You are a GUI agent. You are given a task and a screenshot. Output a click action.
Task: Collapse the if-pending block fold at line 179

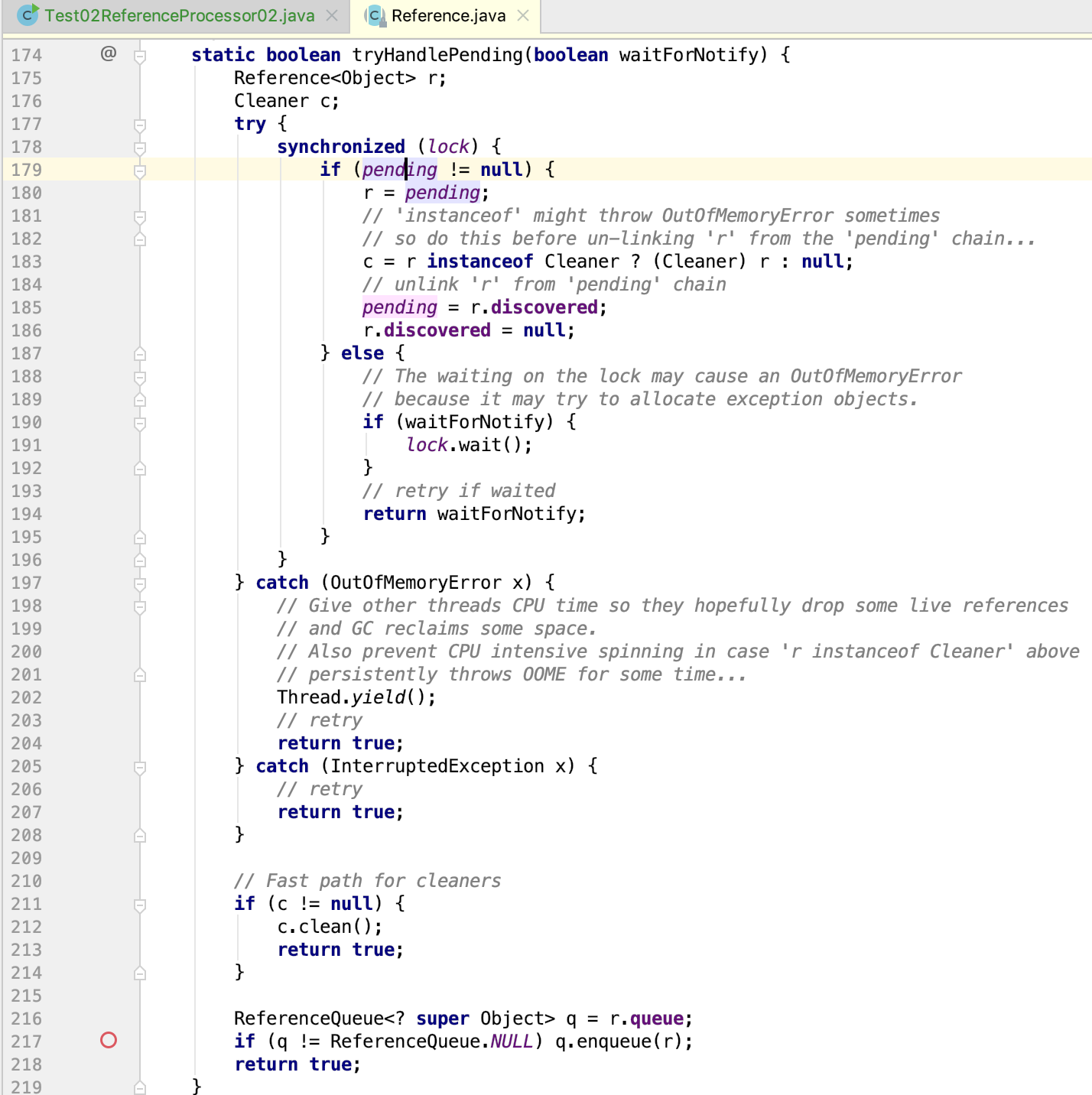139,170
